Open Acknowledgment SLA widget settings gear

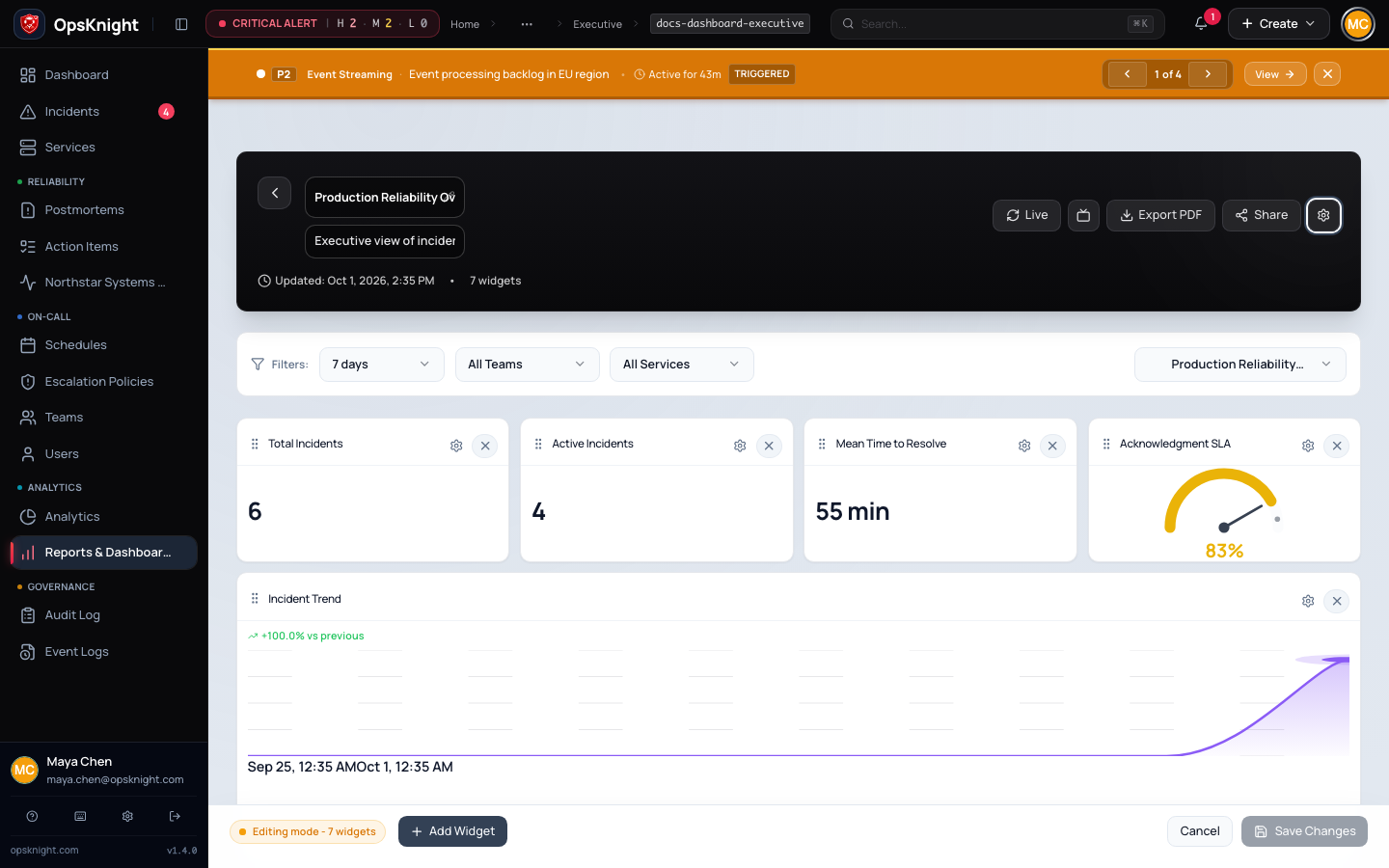point(1308,446)
